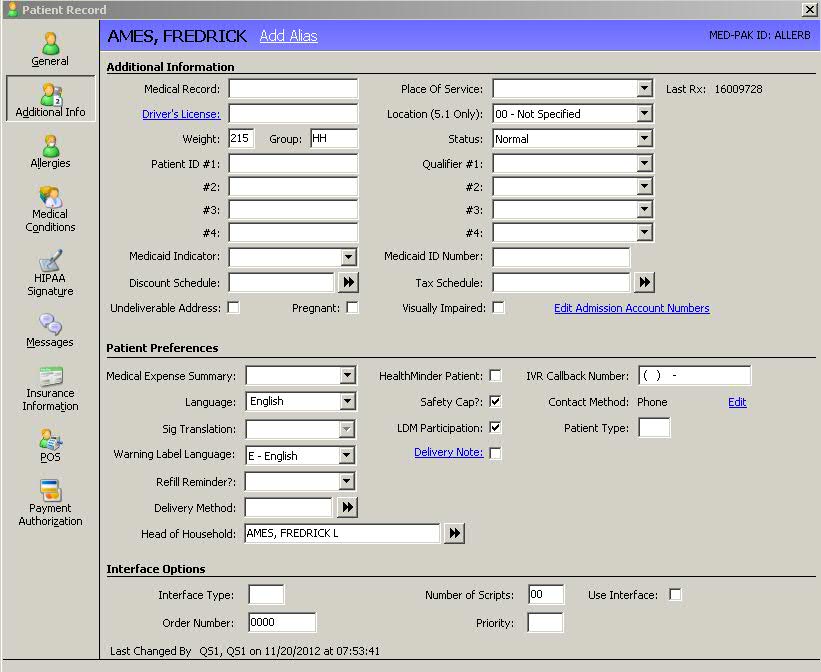Click the Medicaid ID Number field
821x672 pixels.
561,257
